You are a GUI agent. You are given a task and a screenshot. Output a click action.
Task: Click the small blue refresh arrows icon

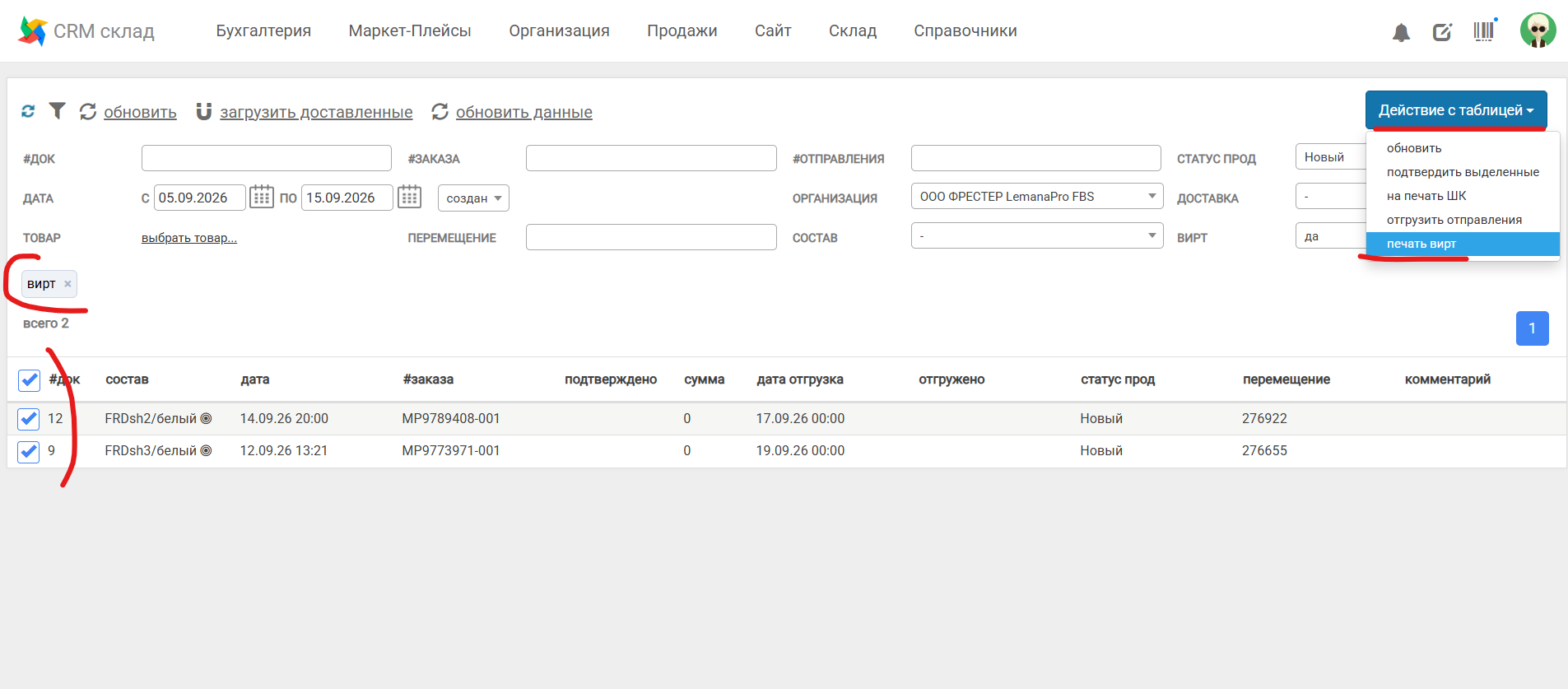pyautogui.click(x=28, y=111)
